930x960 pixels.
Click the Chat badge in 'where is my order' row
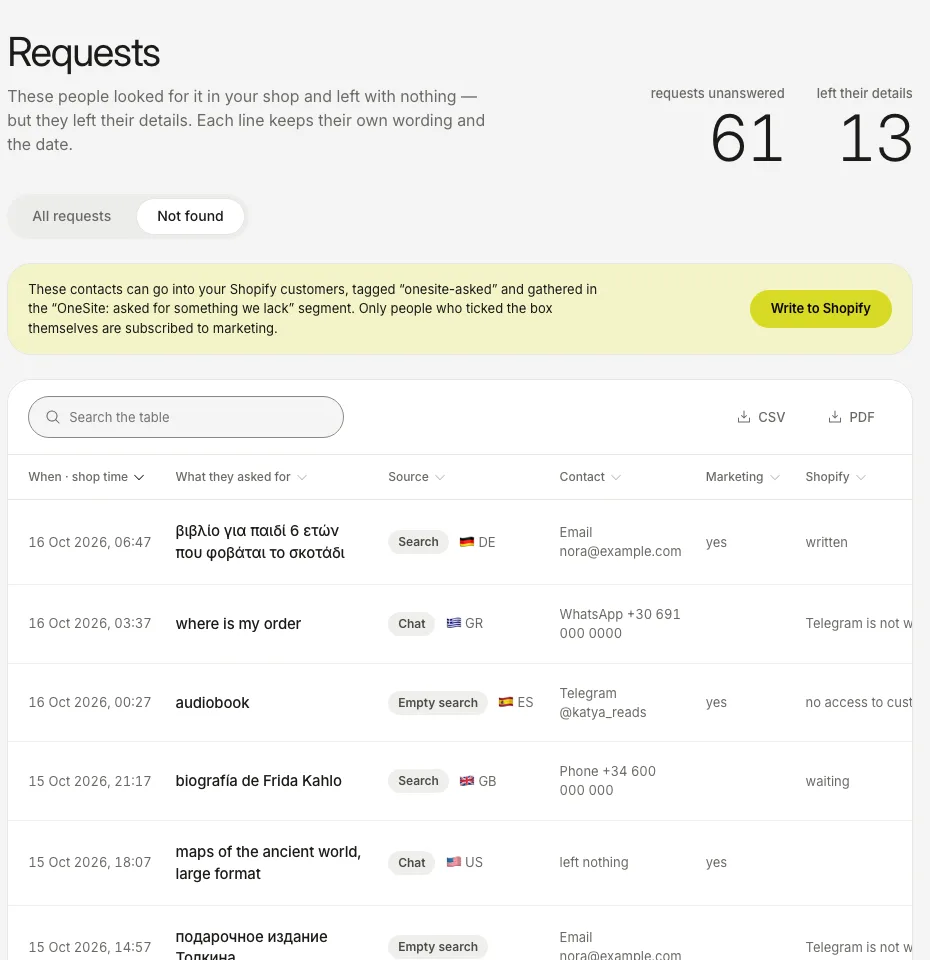(x=411, y=623)
